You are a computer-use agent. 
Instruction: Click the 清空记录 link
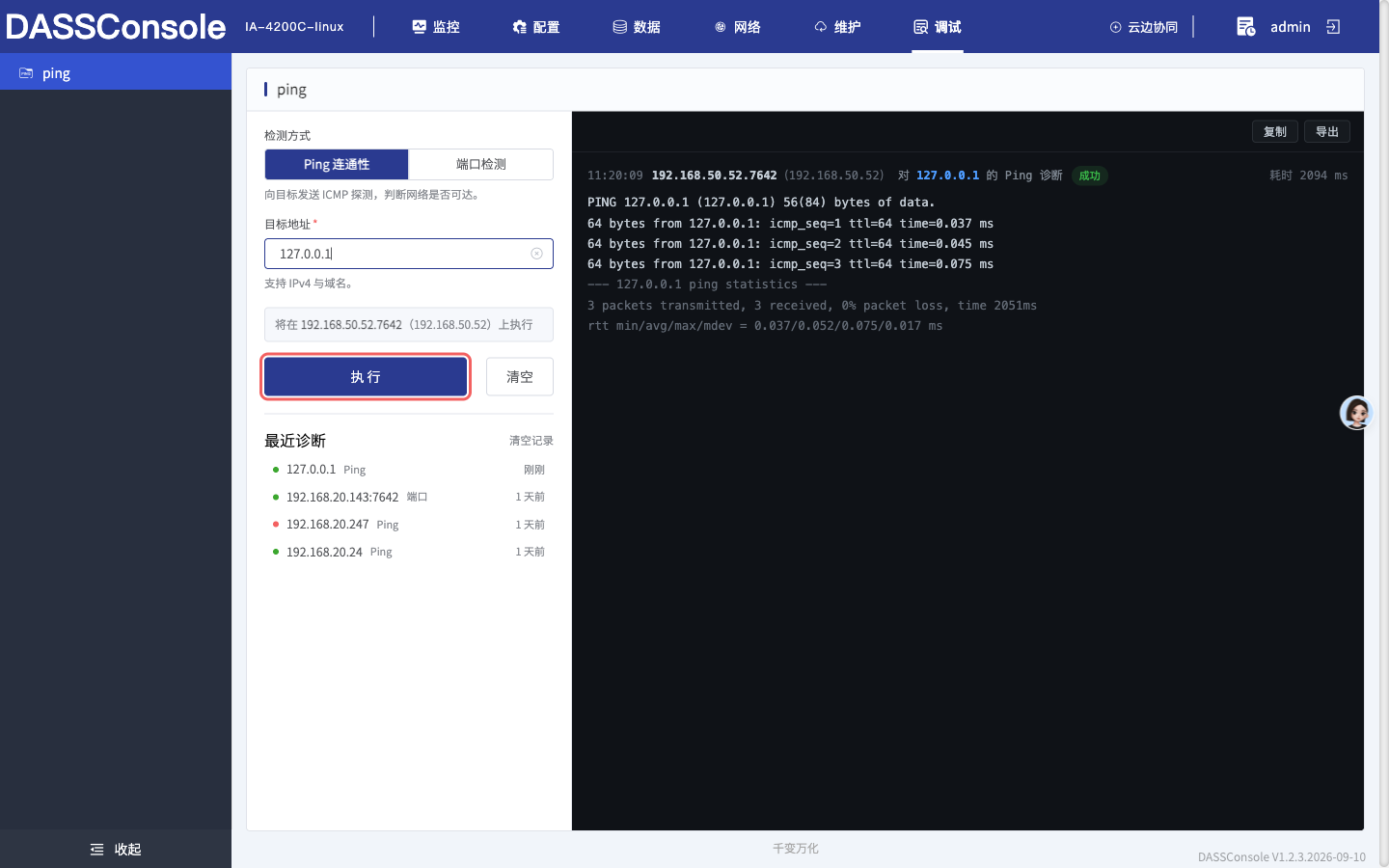(x=531, y=441)
